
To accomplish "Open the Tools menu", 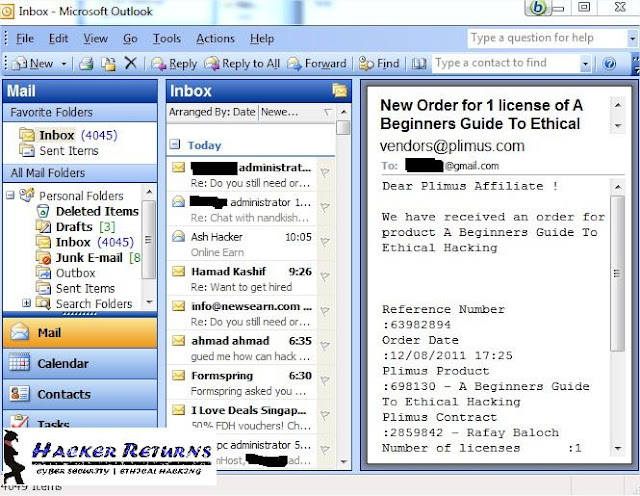I will click(x=167, y=38).
